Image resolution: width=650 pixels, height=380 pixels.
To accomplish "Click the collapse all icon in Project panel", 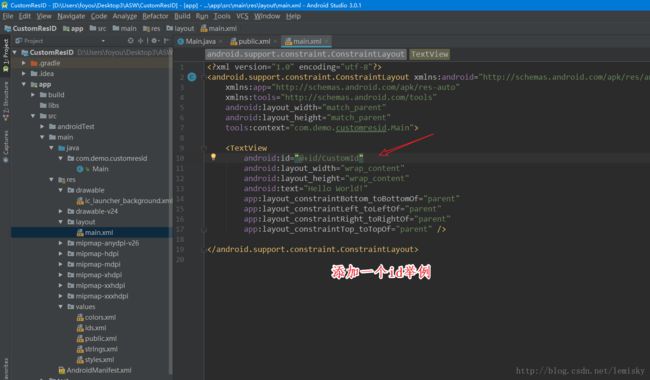I will pyautogui.click(x=141, y=41).
